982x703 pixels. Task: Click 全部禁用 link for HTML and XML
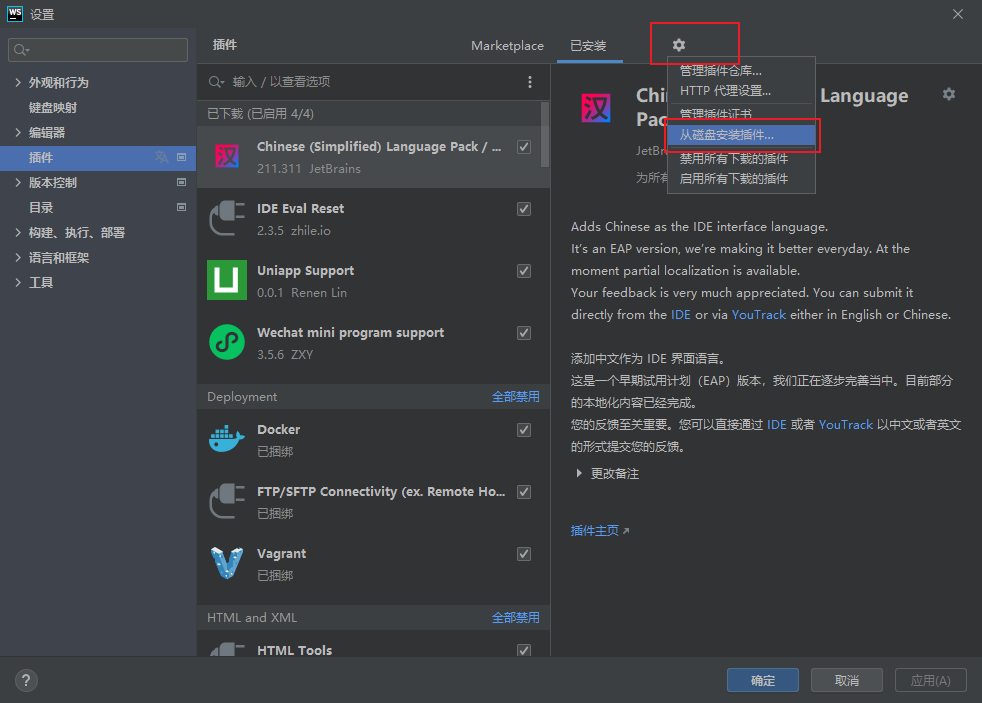click(x=515, y=617)
